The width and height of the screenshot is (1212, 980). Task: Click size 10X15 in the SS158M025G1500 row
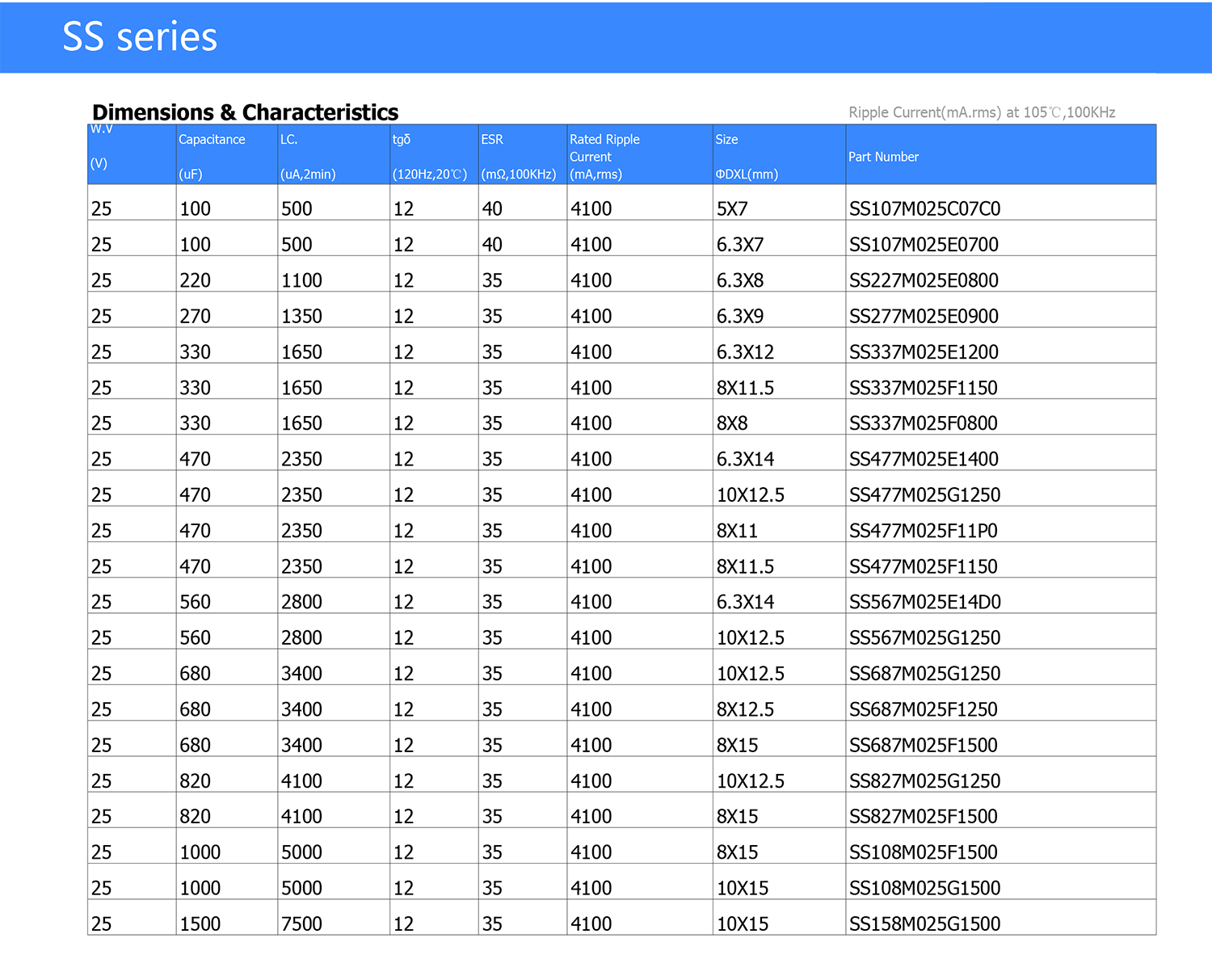point(743,923)
